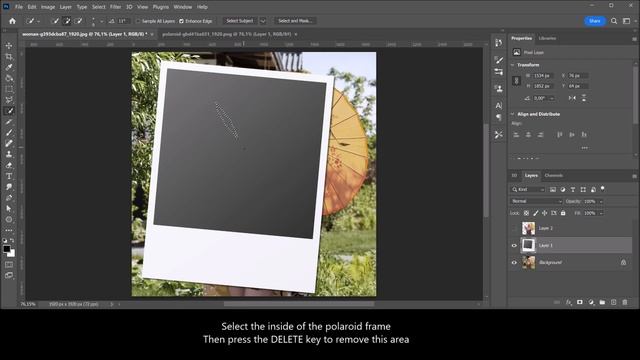Click the Select Subject button
The width and height of the screenshot is (640, 360).
tap(240, 21)
